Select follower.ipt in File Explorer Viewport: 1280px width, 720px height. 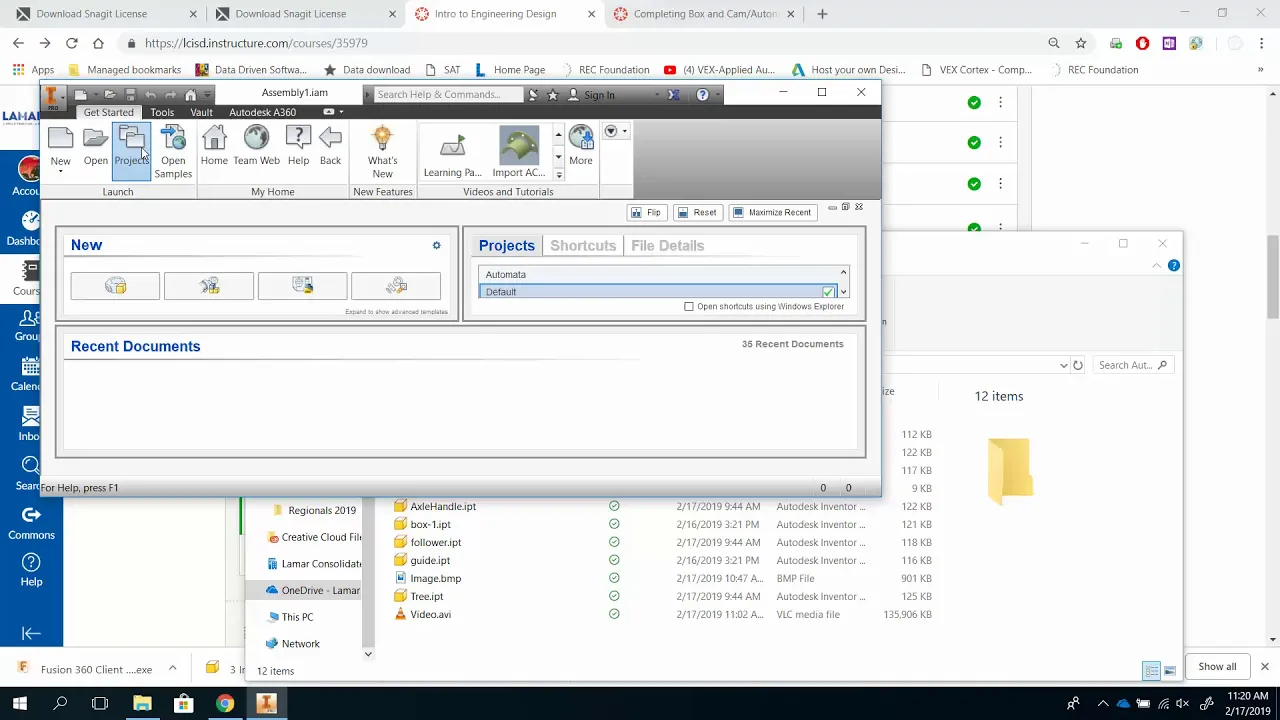point(435,542)
